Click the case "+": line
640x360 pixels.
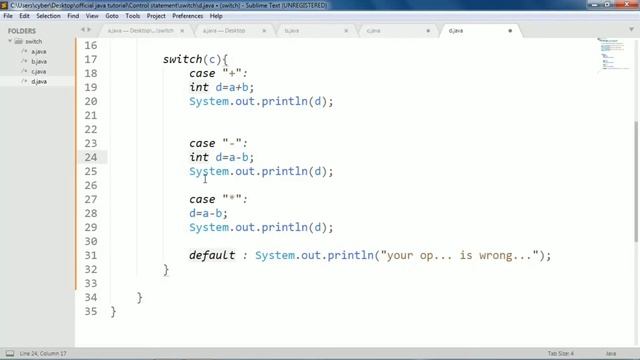(x=218, y=73)
